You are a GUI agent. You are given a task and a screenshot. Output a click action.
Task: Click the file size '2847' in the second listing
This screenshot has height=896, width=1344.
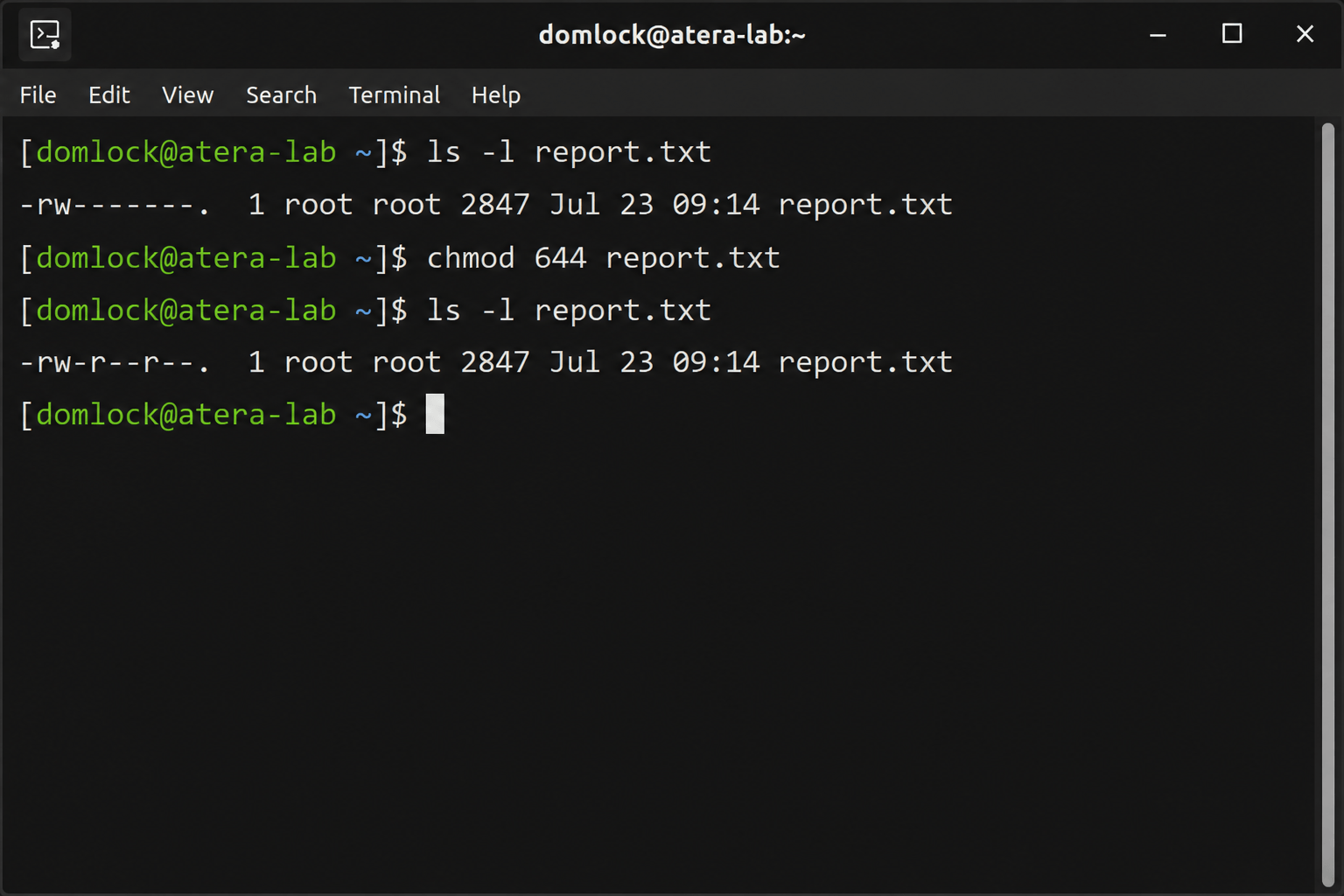point(495,362)
